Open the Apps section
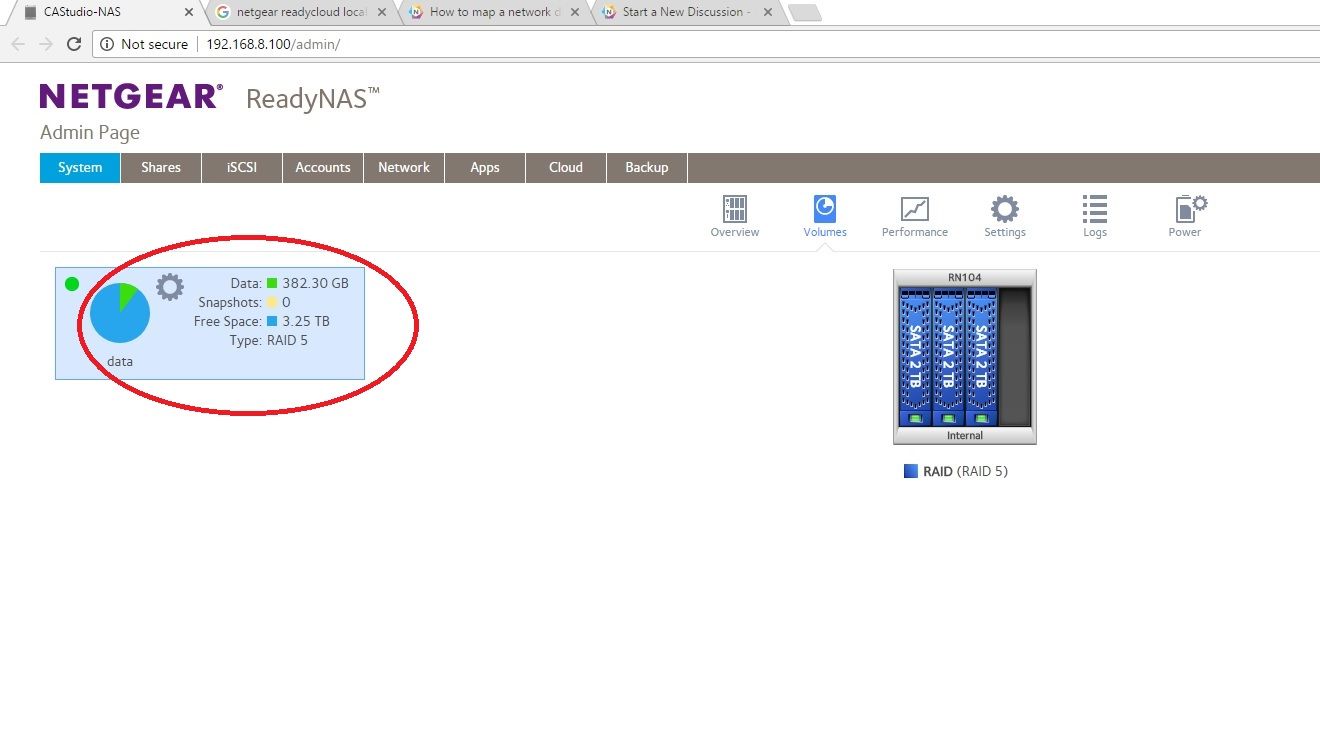 tap(484, 167)
